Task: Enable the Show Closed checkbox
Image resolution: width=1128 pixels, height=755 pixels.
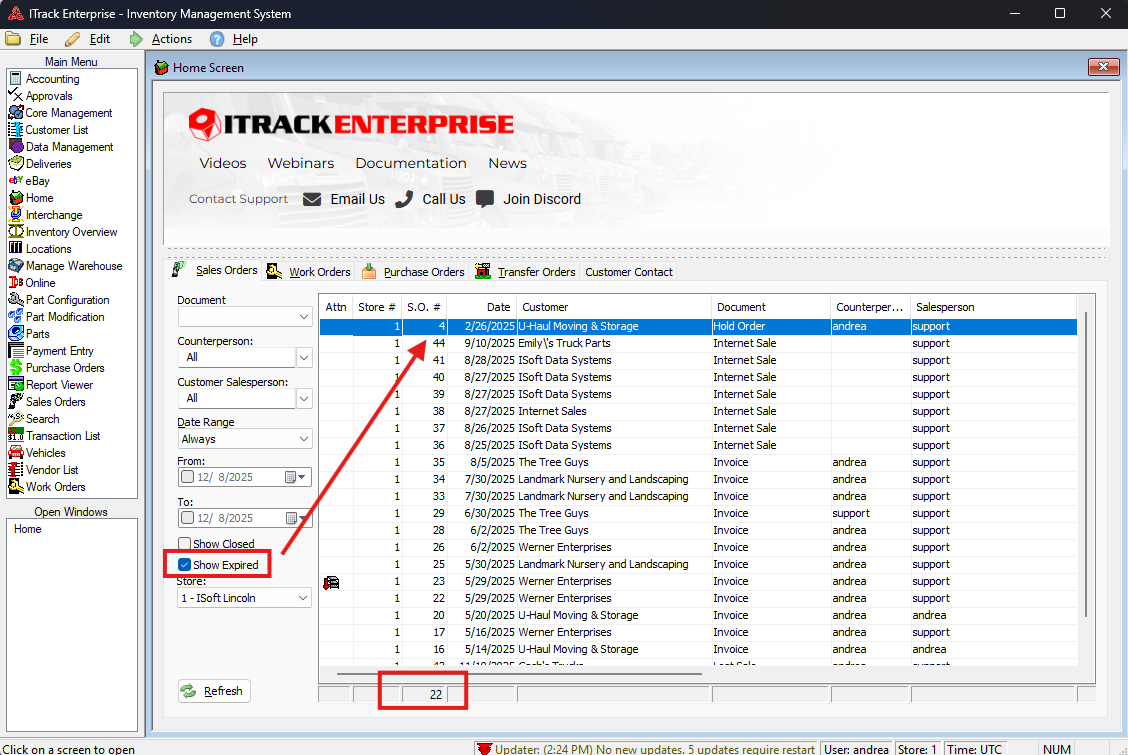Action: point(185,544)
